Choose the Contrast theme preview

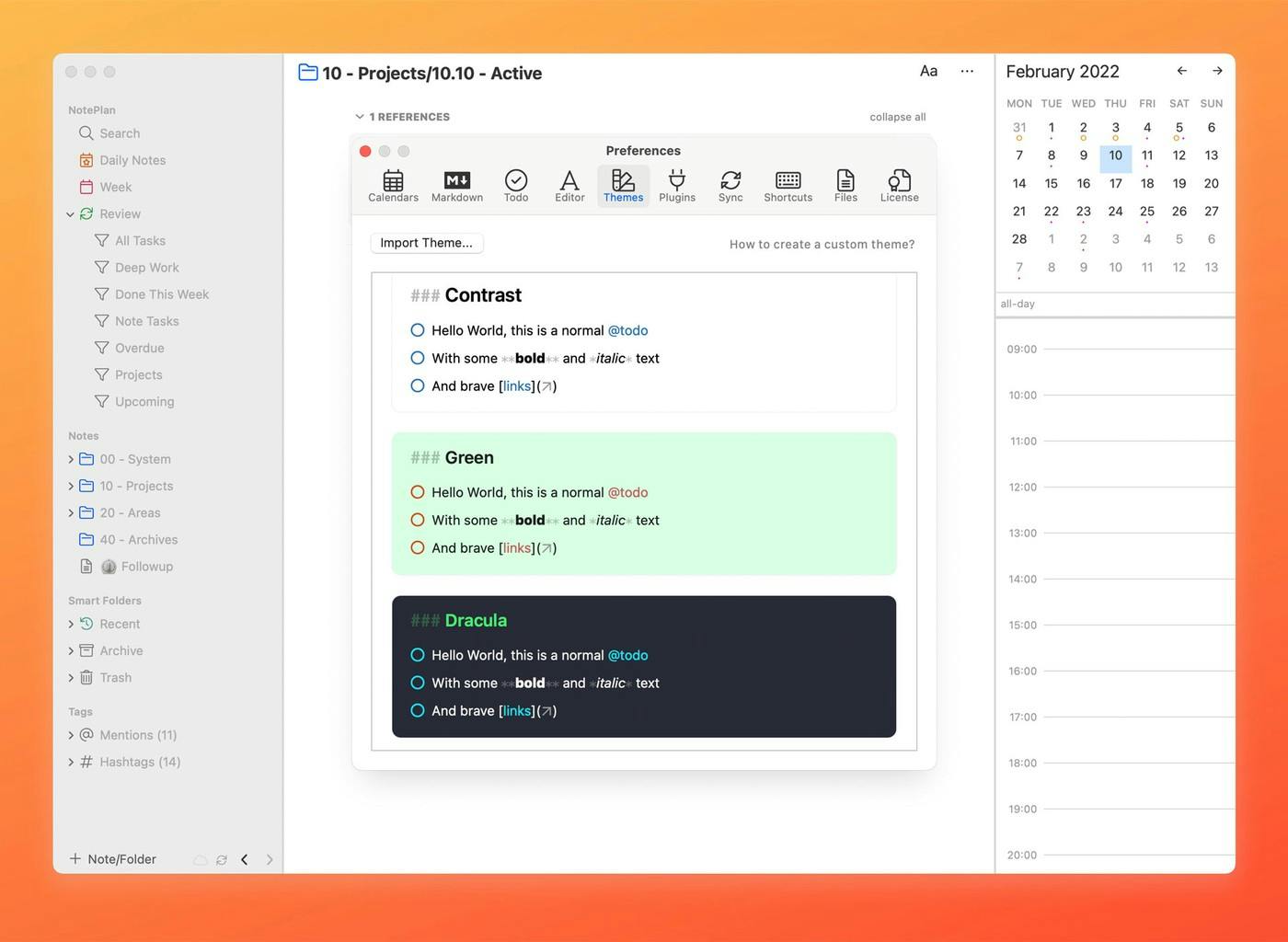pos(644,343)
